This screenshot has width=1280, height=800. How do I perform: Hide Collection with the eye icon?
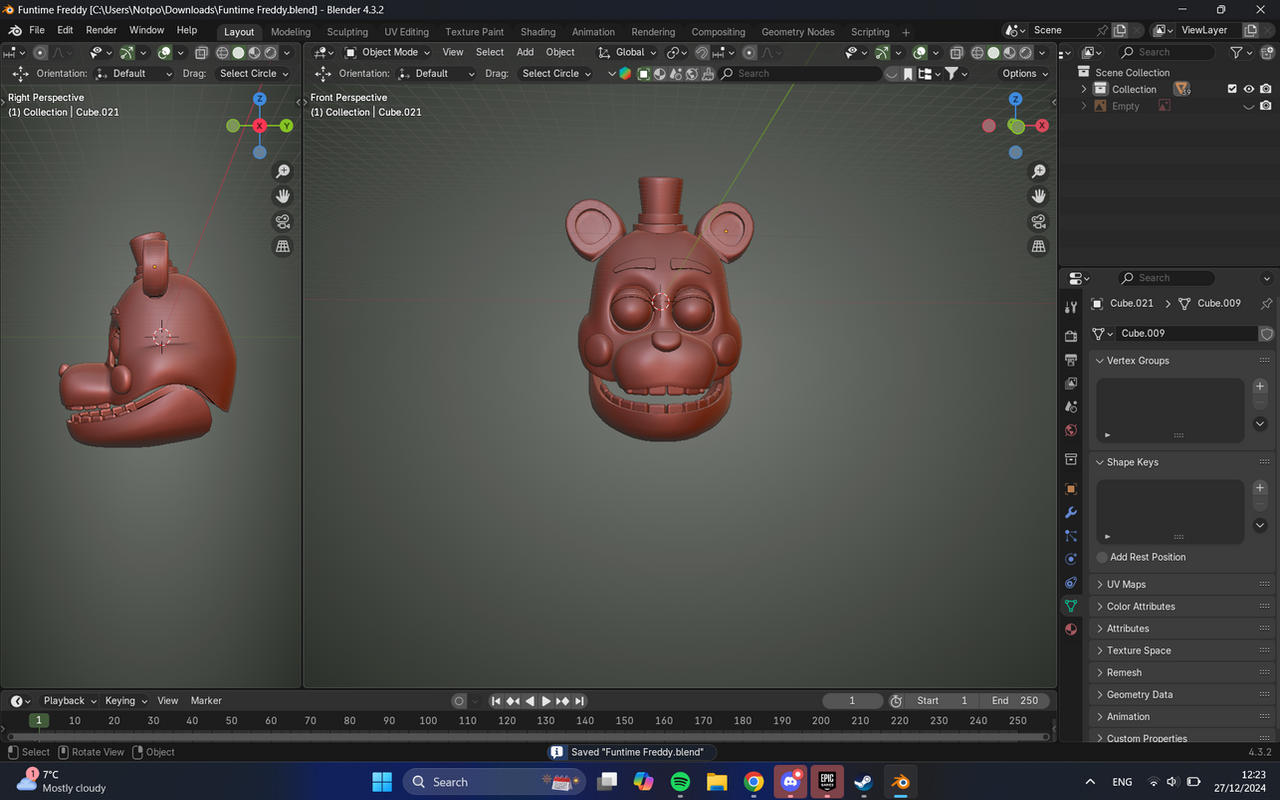tap(1249, 89)
